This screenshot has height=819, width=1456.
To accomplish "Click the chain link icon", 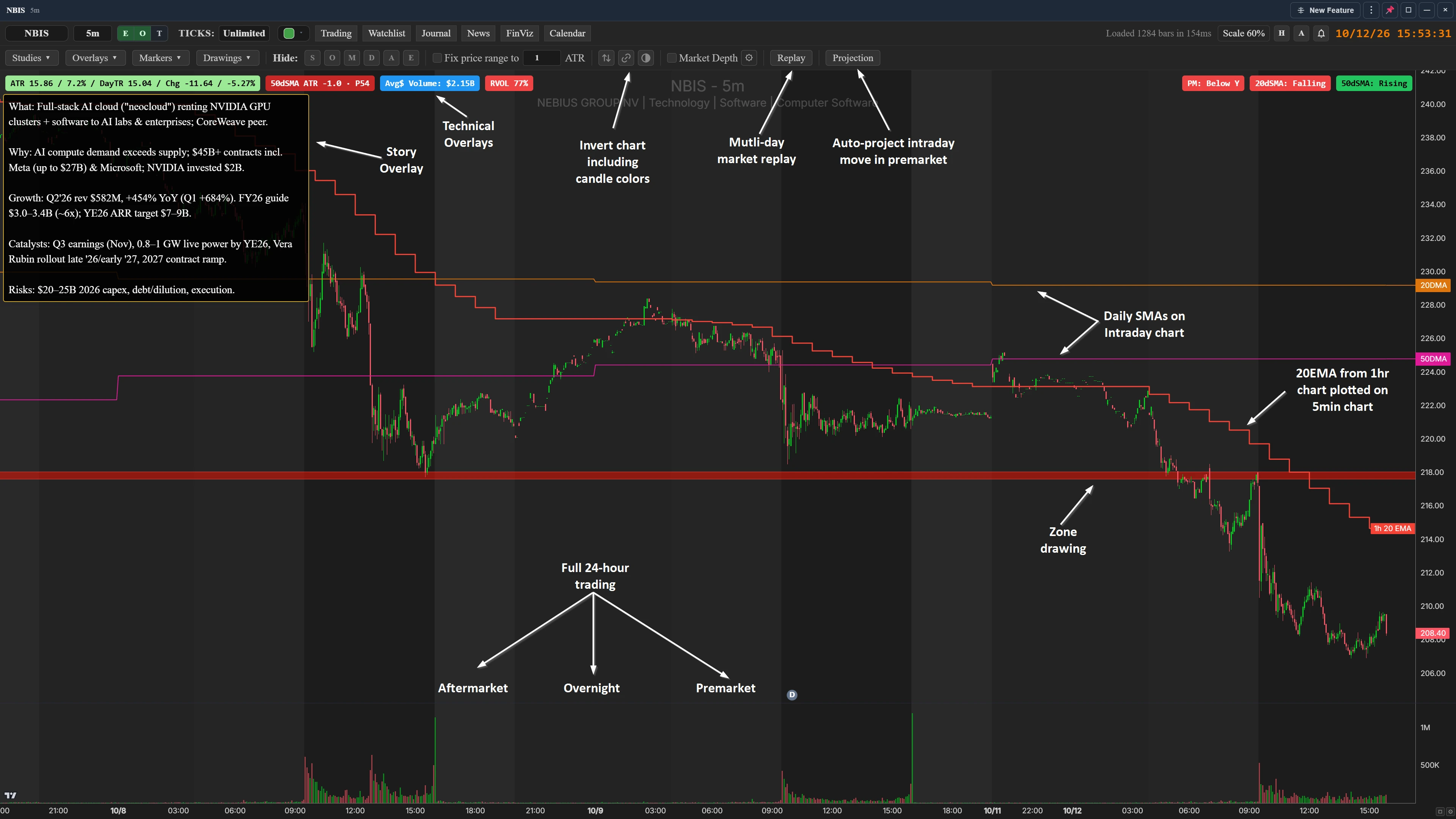I will coord(626,58).
